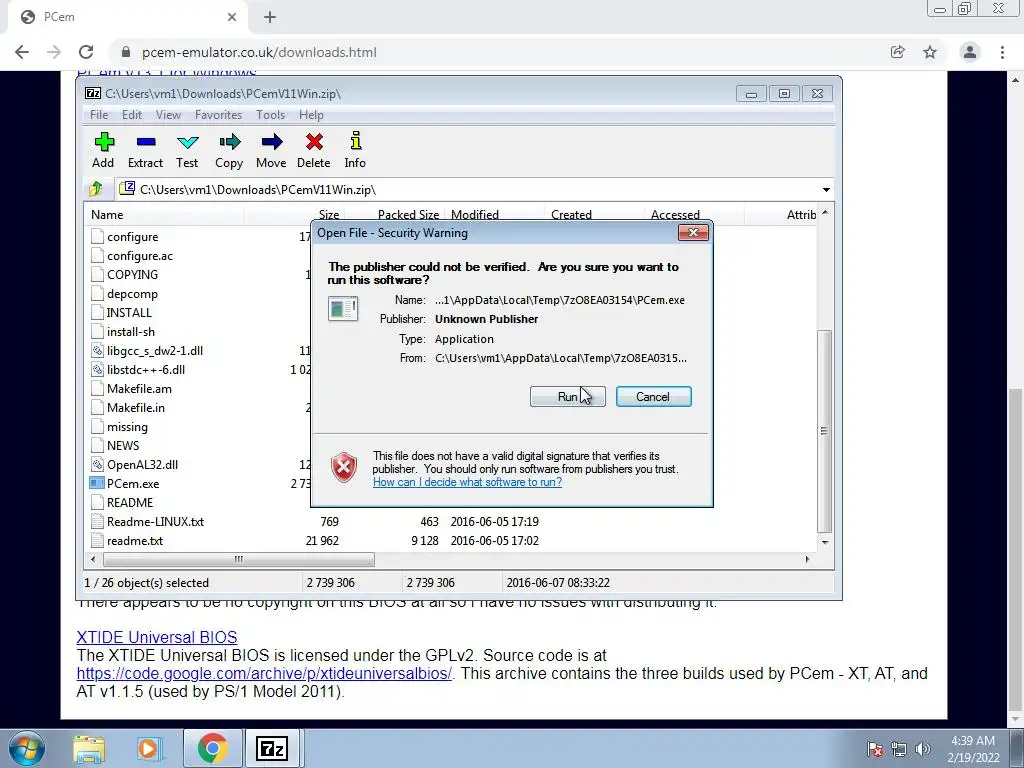Viewport: 1024px width, 768px height.
Task: Open Chrome three-dot menu
Action: [x=1002, y=52]
